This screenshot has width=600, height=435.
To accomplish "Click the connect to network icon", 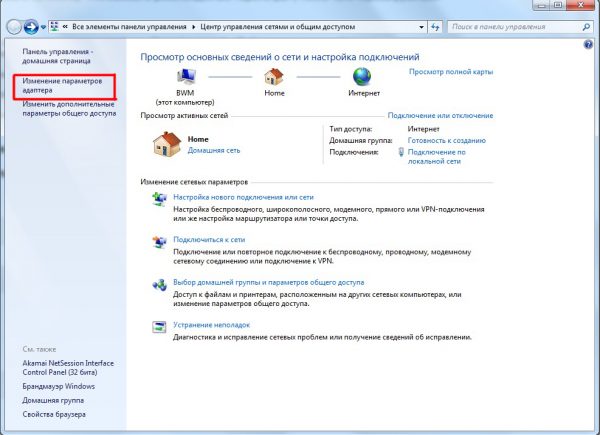I will [159, 242].
